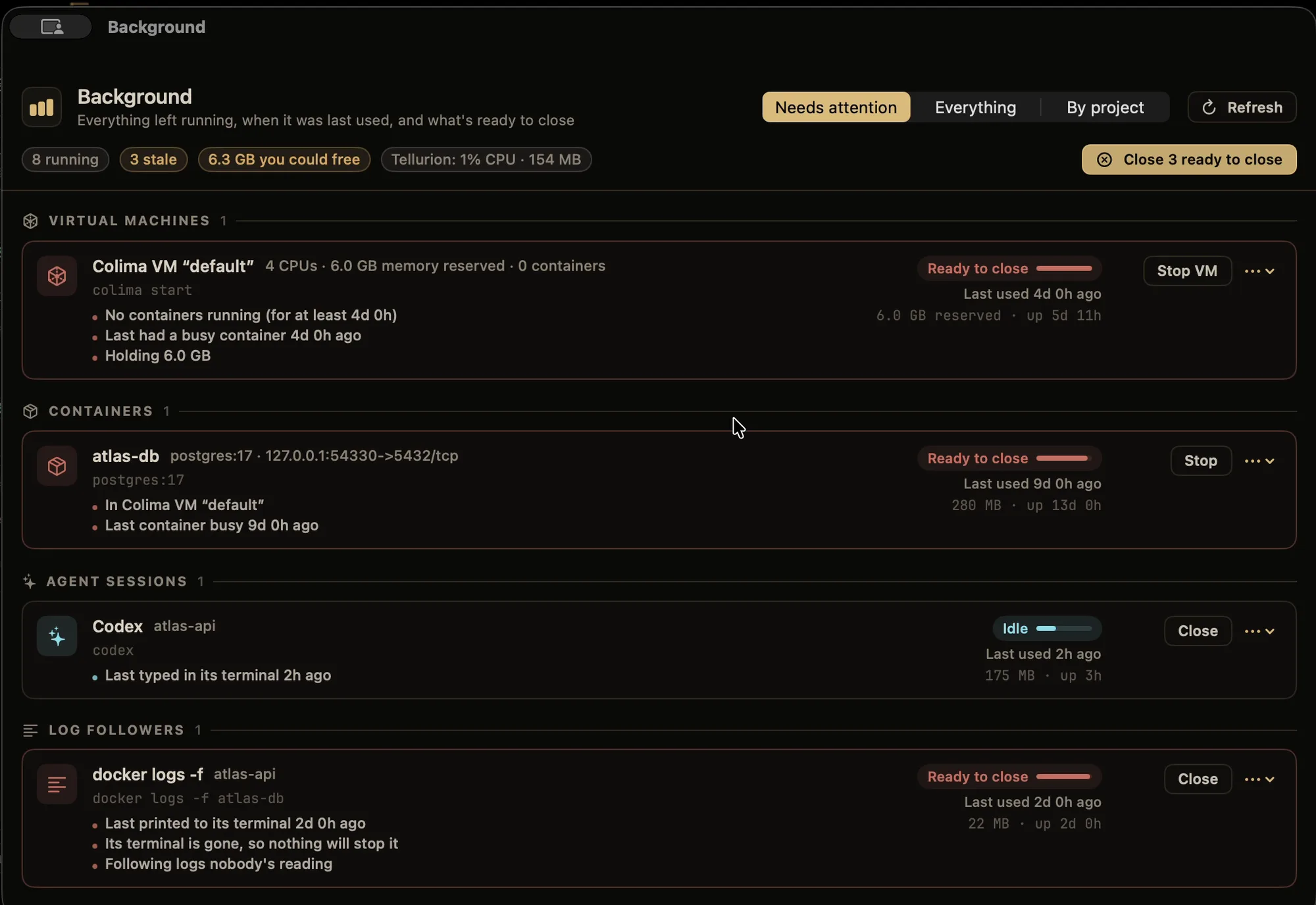Click 'In Colima VM "default"' bullet text

tap(184, 505)
